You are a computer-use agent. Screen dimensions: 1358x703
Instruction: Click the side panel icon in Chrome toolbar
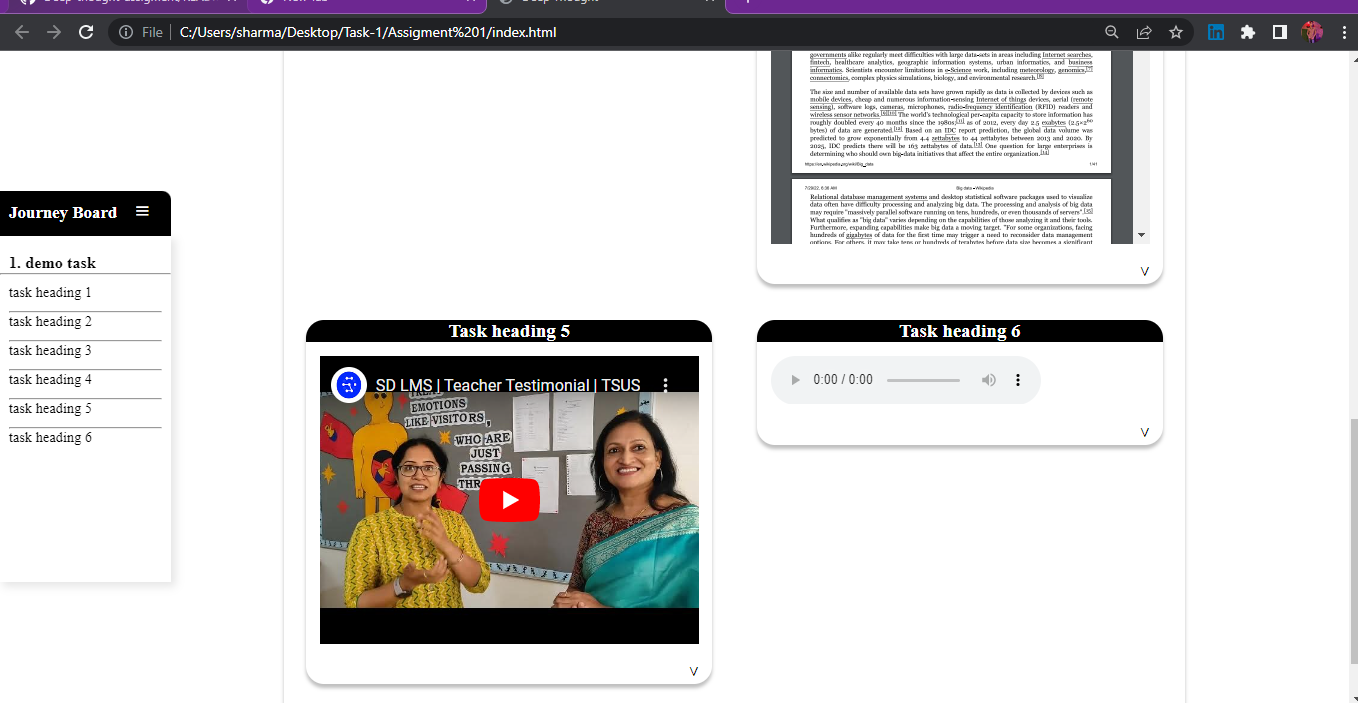pos(1280,31)
